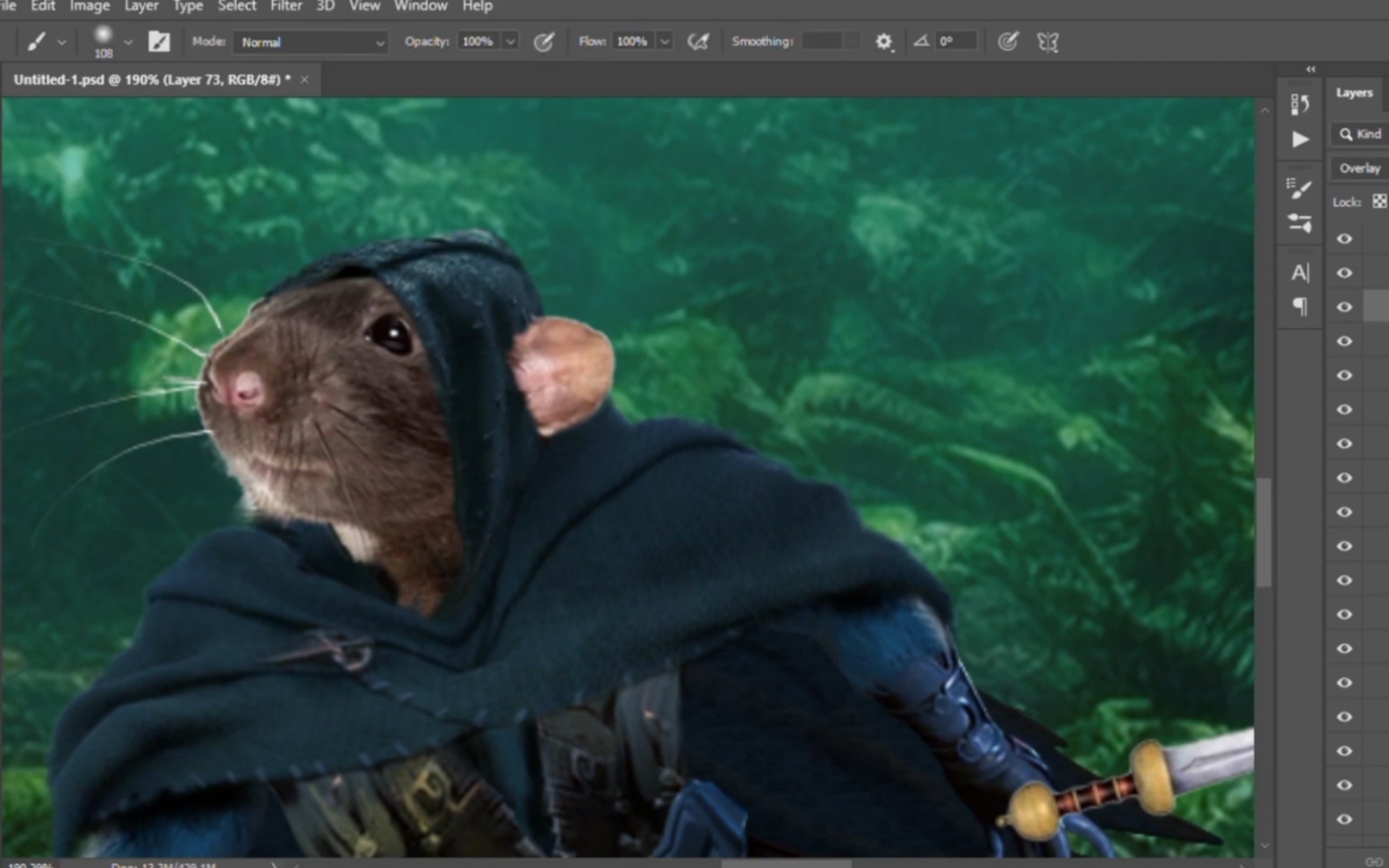Click the brush angle icon
This screenshot has height=868, width=1389.
coord(921,40)
